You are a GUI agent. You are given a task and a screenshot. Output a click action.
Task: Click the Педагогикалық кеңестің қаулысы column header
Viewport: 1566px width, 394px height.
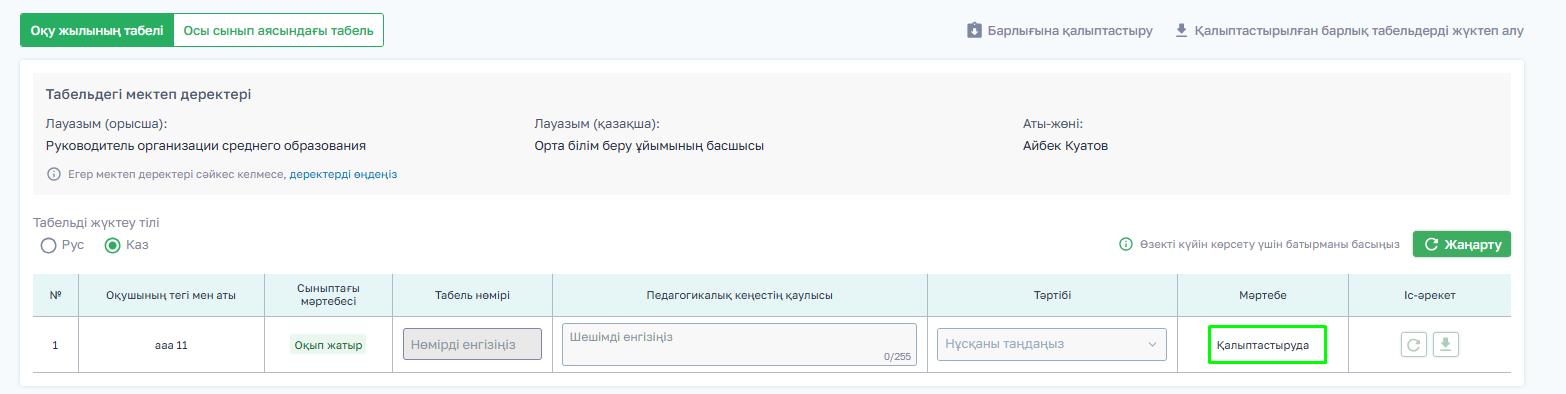[x=740, y=295]
